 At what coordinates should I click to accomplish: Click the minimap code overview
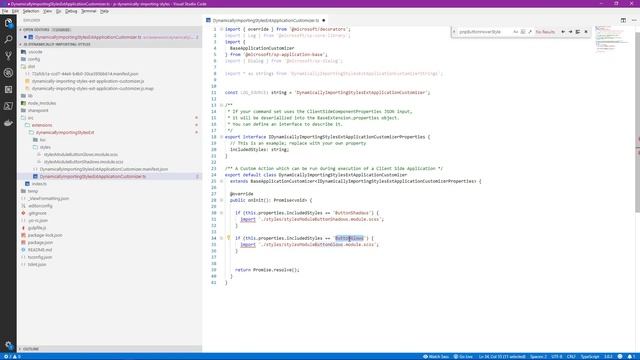pyautogui.click(x=612, y=40)
